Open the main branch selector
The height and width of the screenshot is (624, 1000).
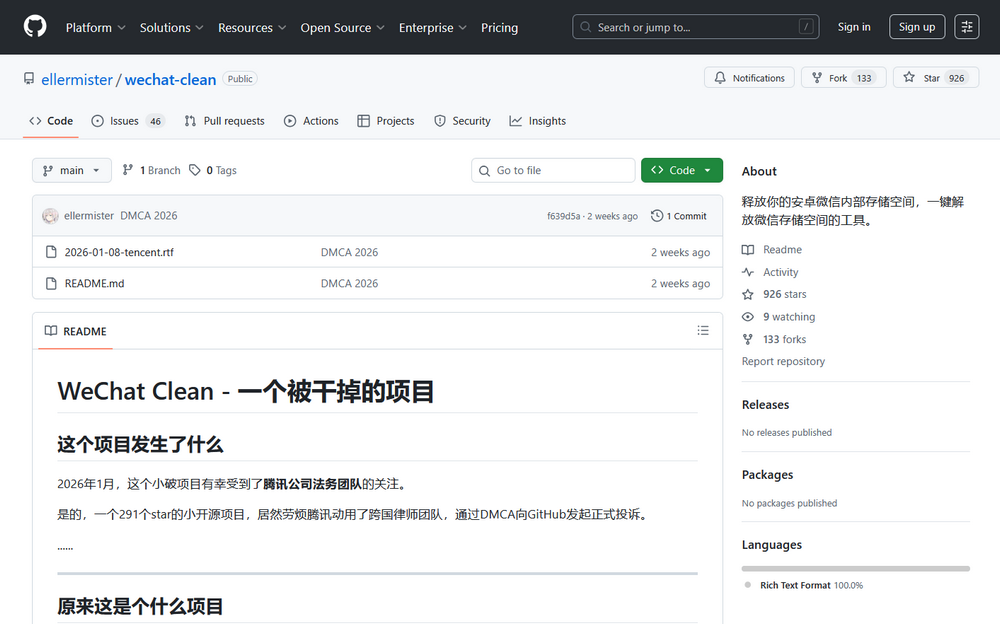[71, 170]
